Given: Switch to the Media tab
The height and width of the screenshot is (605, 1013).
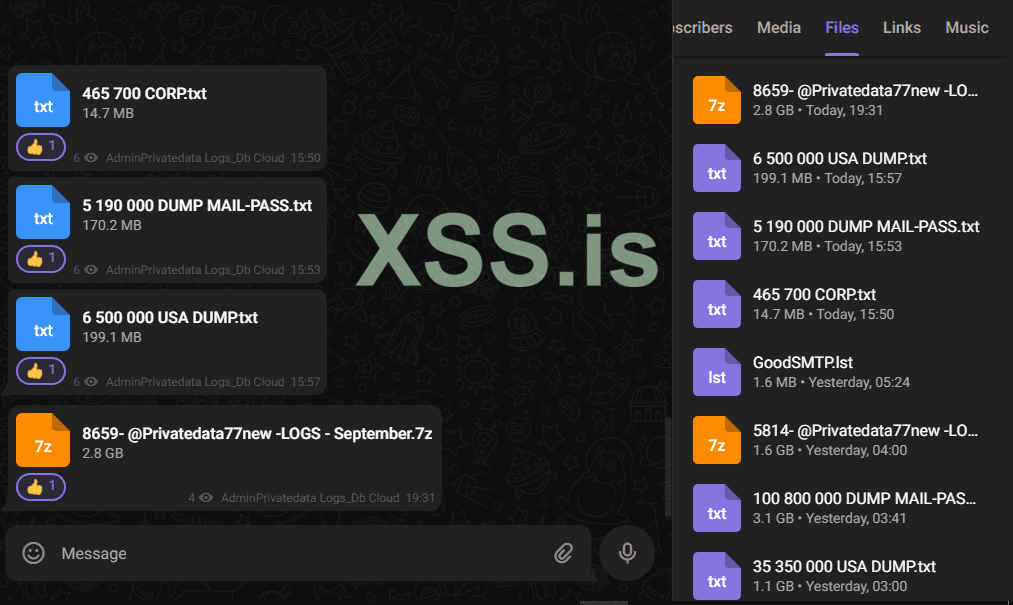Looking at the screenshot, I should pos(778,28).
